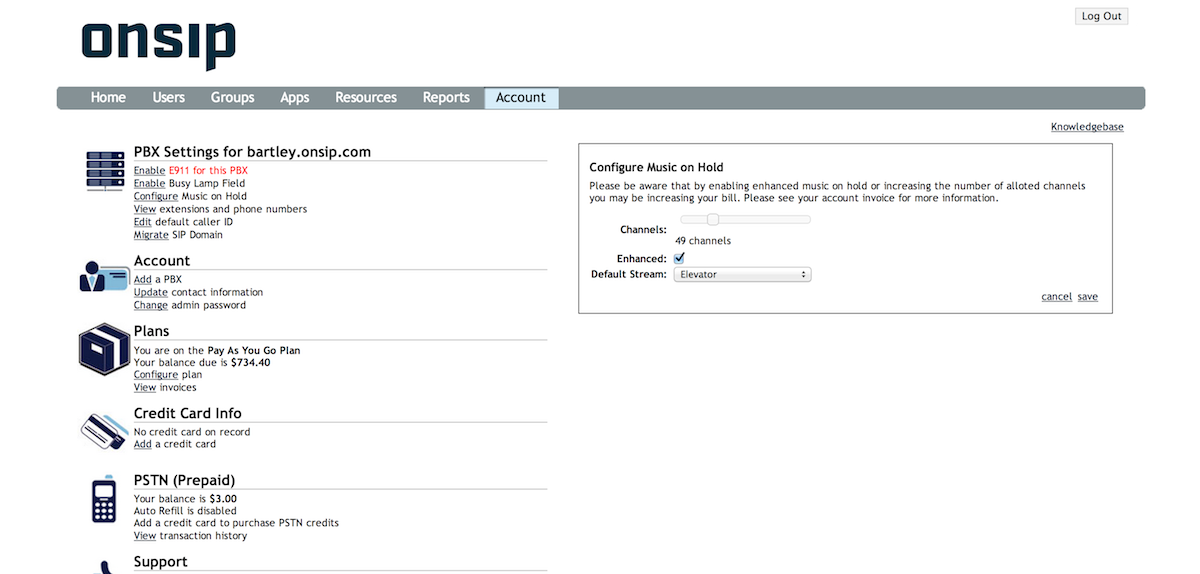Click the PBX Settings for bartley.onsip.com heading
Image resolution: width=1200 pixels, height=574 pixels.
click(252, 152)
